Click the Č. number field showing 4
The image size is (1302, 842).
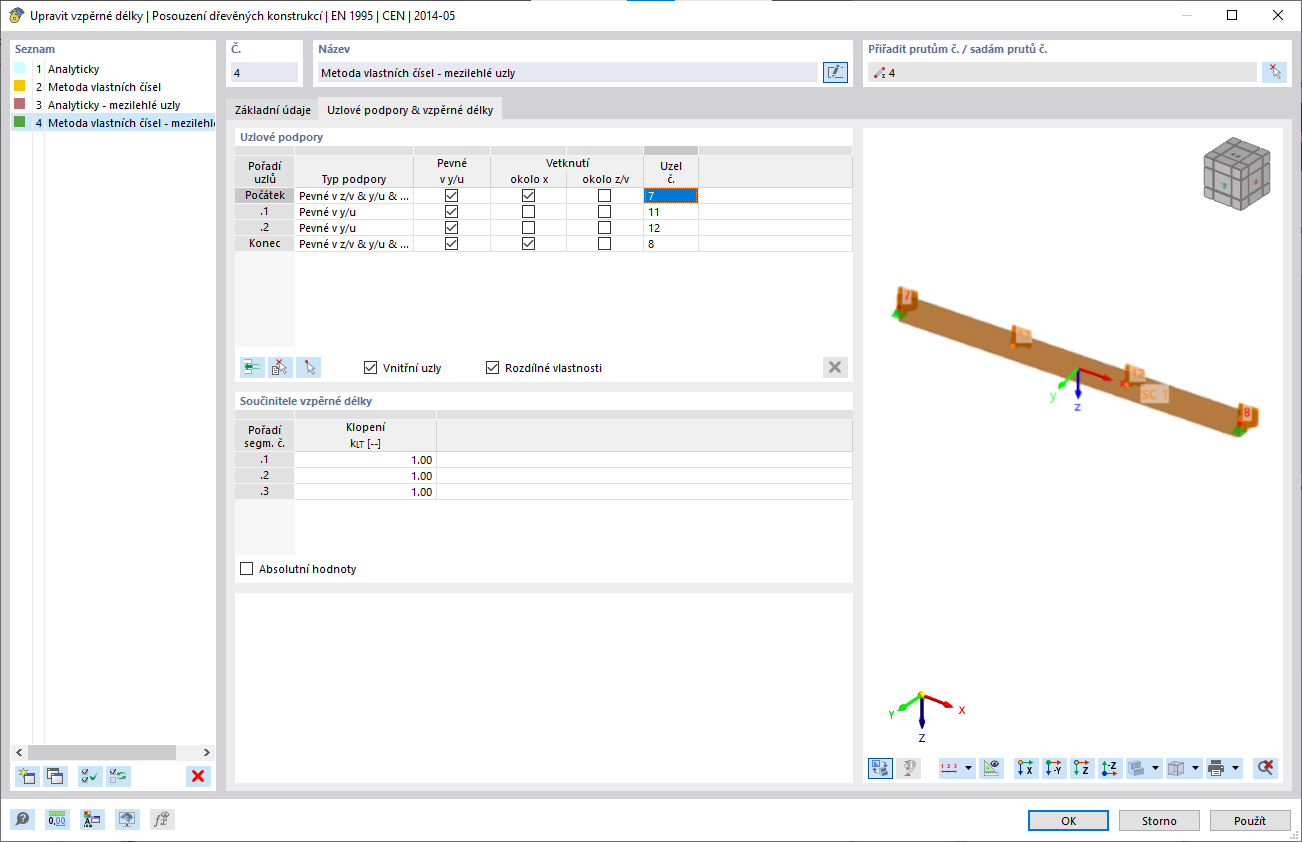click(x=264, y=72)
